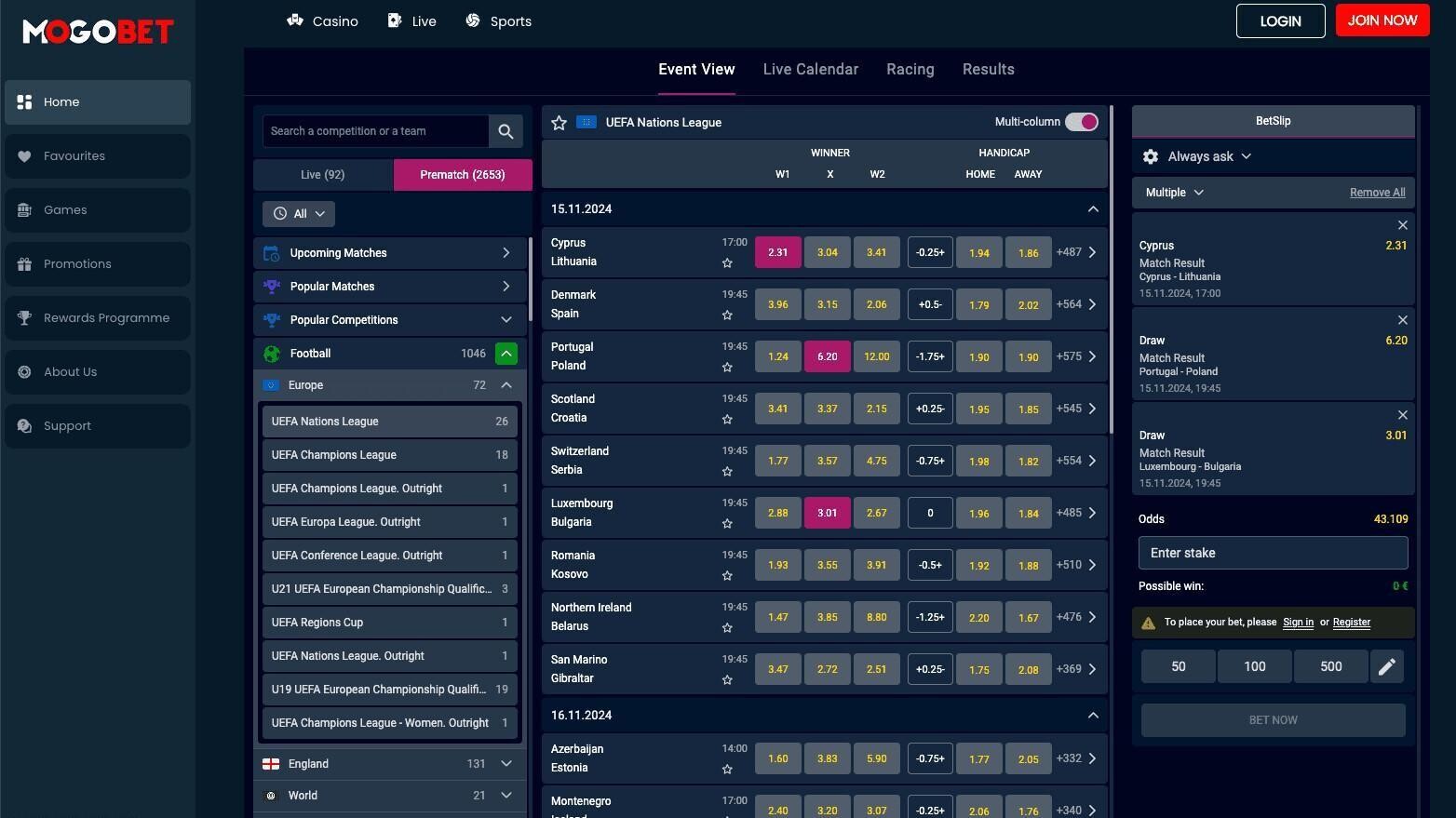Open the All time filter dropdown
The height and width of the screenshot is (818, 1456).
pyautogui.click(x=299, y=214)
